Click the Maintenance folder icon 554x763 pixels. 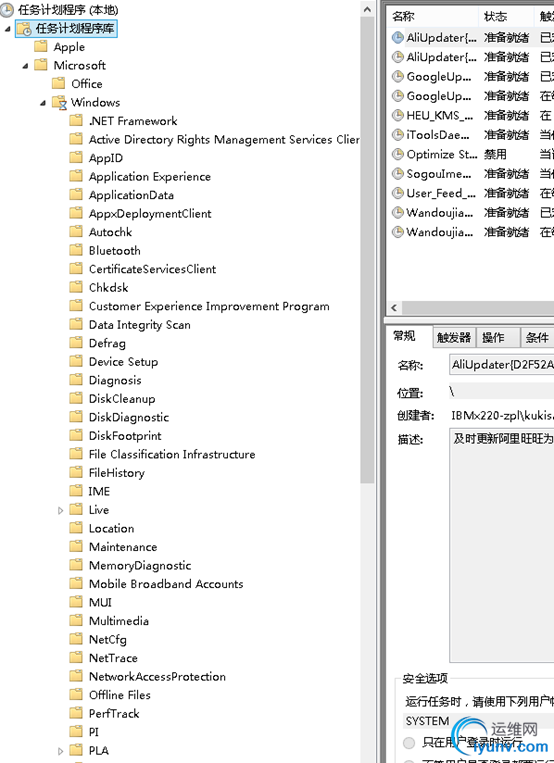pyautogui.click(x=76, y=546)
